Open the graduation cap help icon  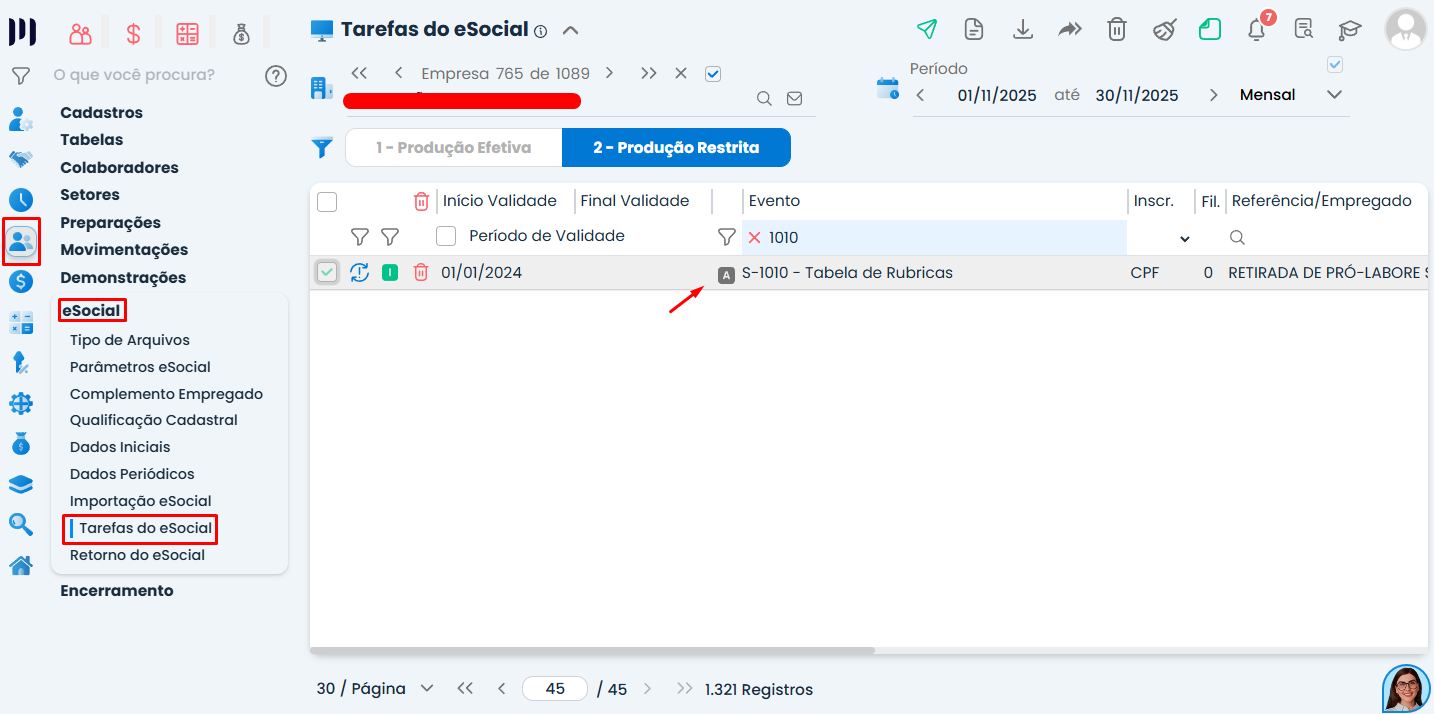pyautogui.click(x=1350, y=29)
